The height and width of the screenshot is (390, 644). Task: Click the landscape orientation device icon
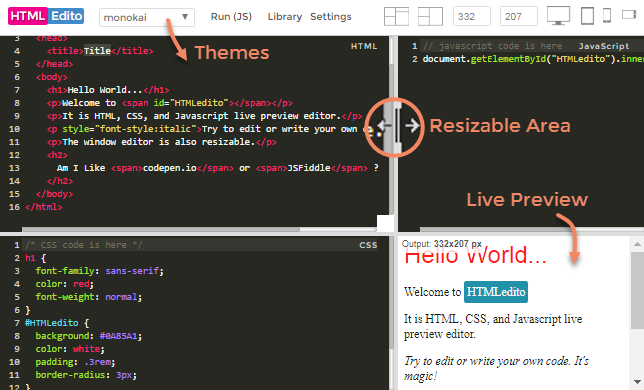coord(629,15)
